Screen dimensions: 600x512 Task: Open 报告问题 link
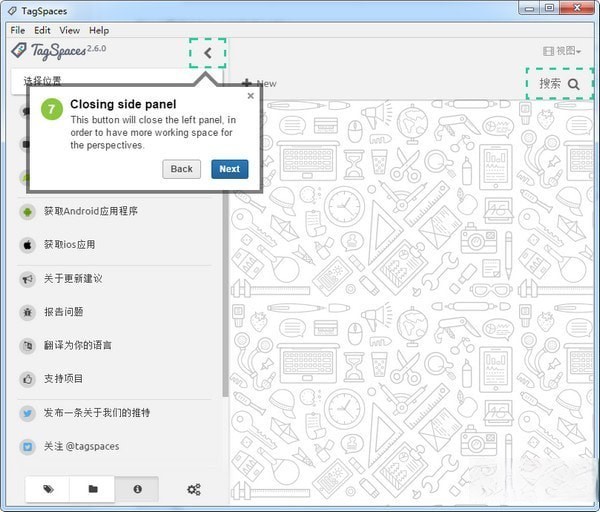[x=64, y=312]
